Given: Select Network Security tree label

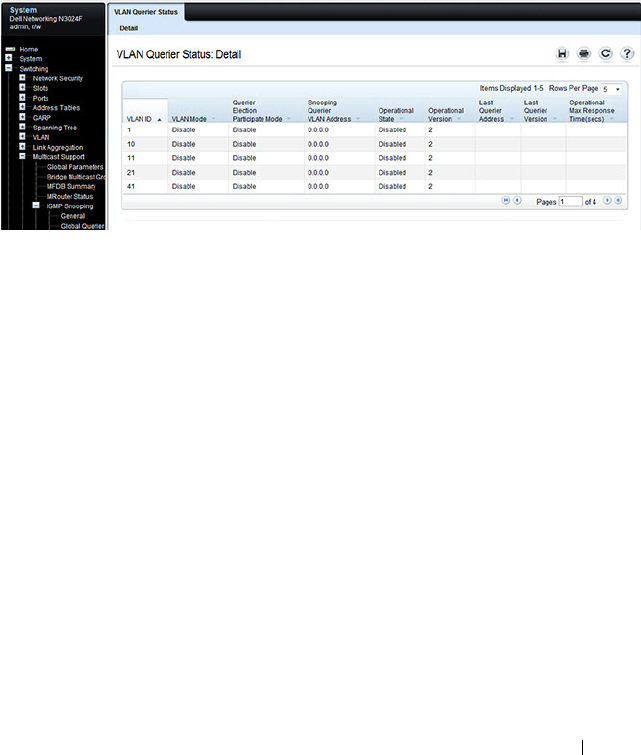Looking at the screenshot, I should click(57, 78).
